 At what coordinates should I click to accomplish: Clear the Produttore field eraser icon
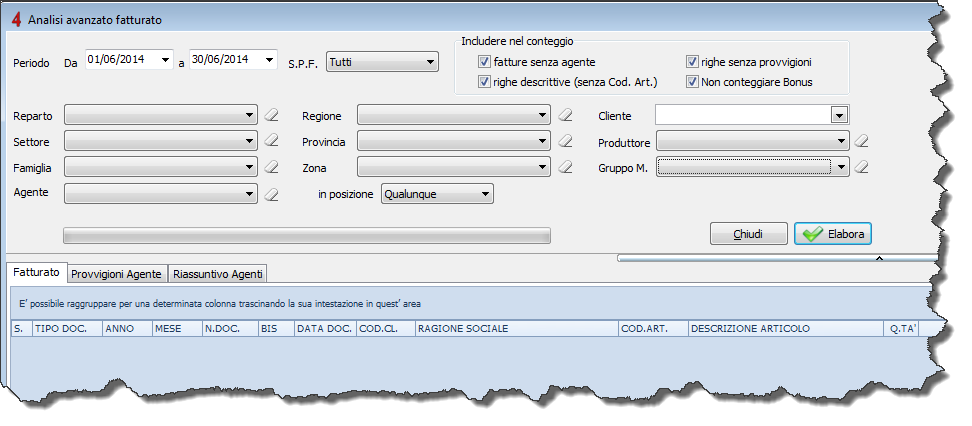pyautogui.click(x=861, y=141)
